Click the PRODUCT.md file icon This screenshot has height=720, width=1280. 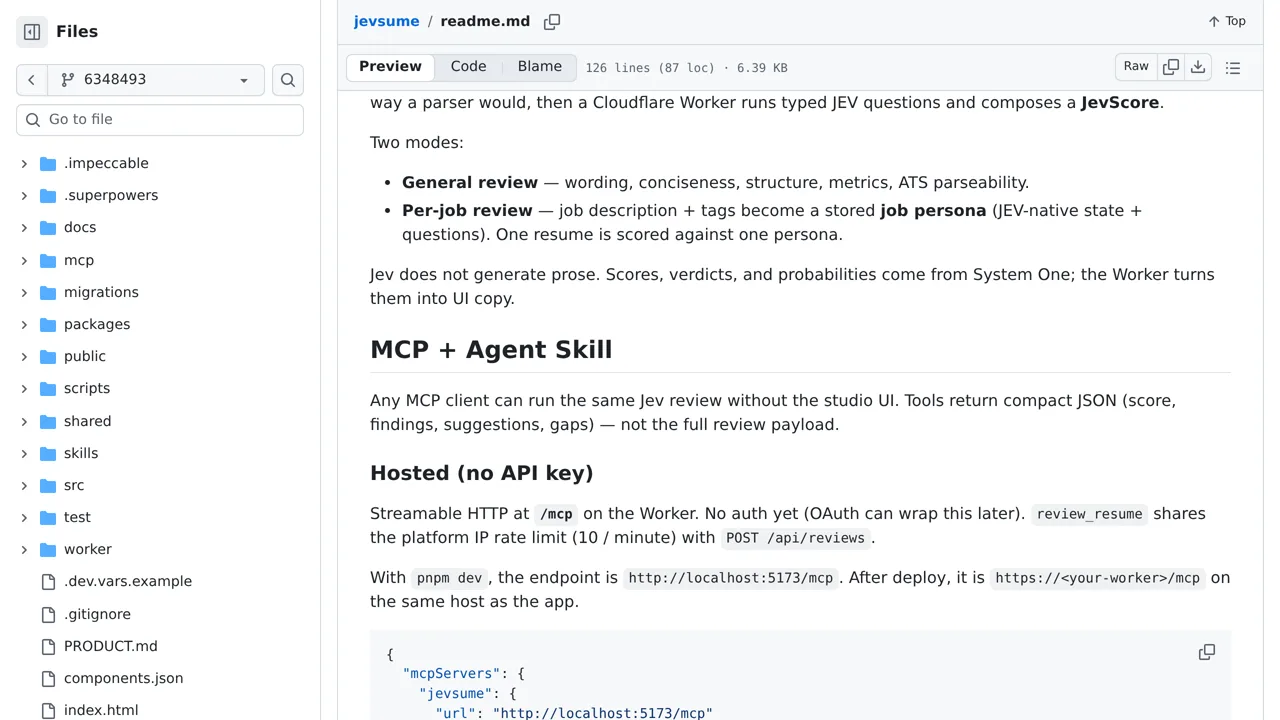[x=48, y=646]
